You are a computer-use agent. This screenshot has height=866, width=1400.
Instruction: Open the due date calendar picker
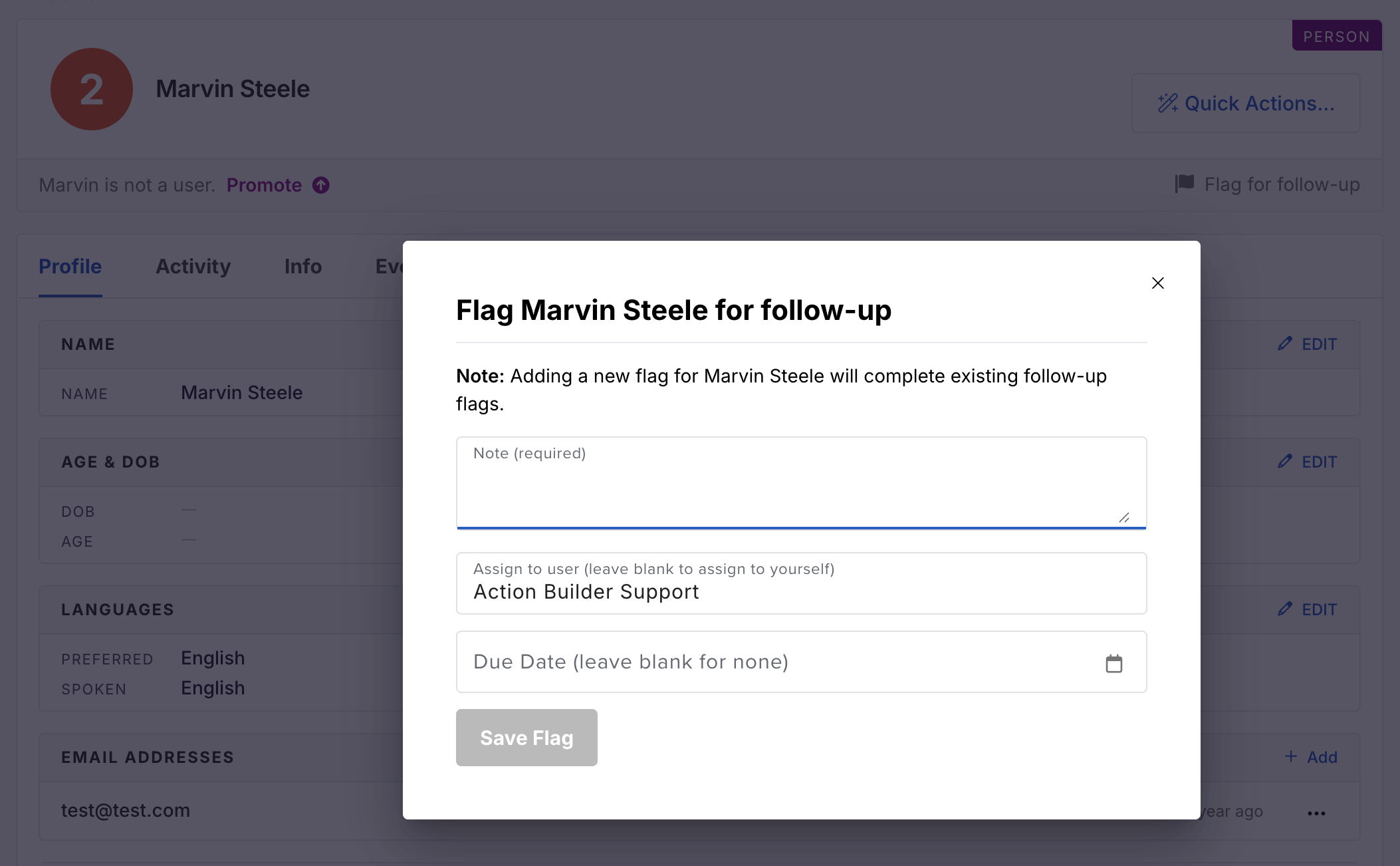1114,663
